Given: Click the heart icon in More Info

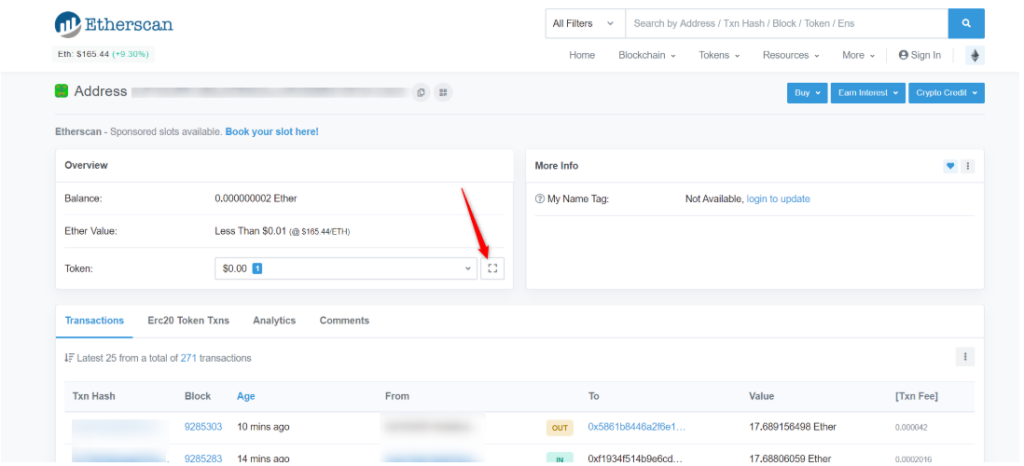Looking at the screenshot, I should (950, 166).
